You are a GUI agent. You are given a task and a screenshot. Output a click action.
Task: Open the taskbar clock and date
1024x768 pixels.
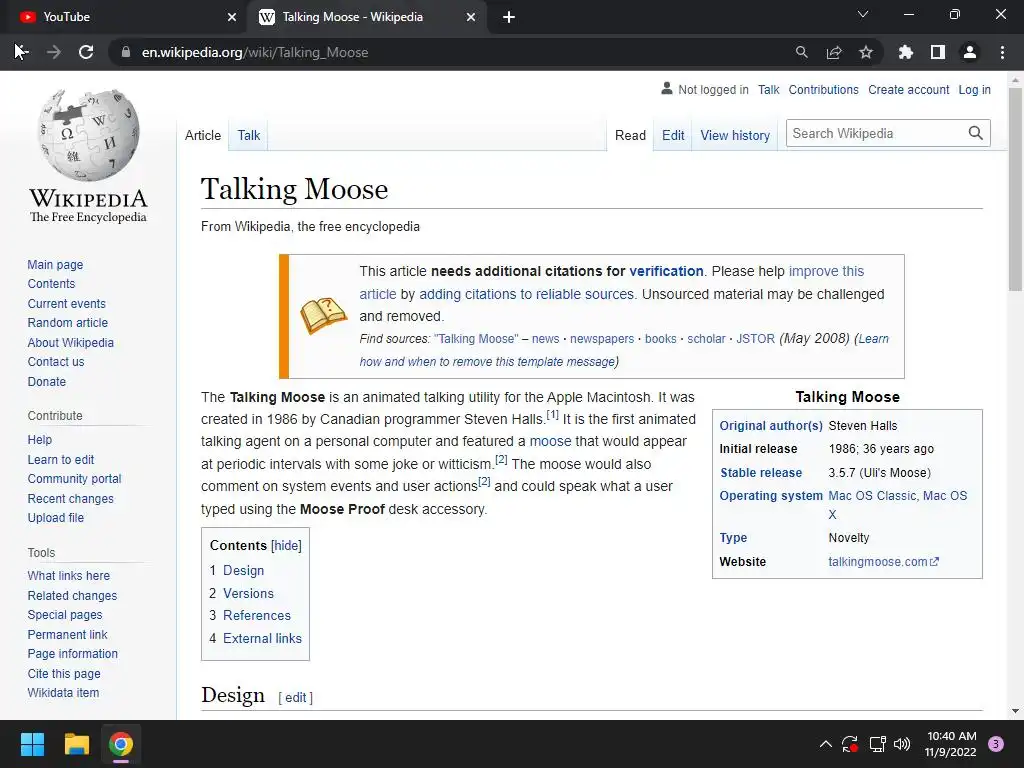[951, 744]
